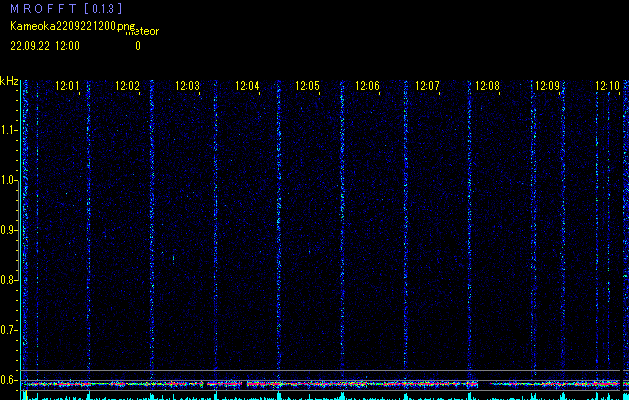629x400 pixels.
Task: Select the Kameoka2209221200.png filename label
Action: [x=73, y=26]
